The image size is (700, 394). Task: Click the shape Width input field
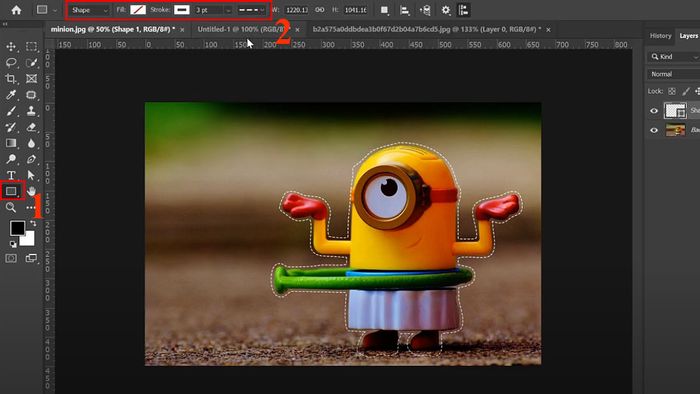(297, 10)
